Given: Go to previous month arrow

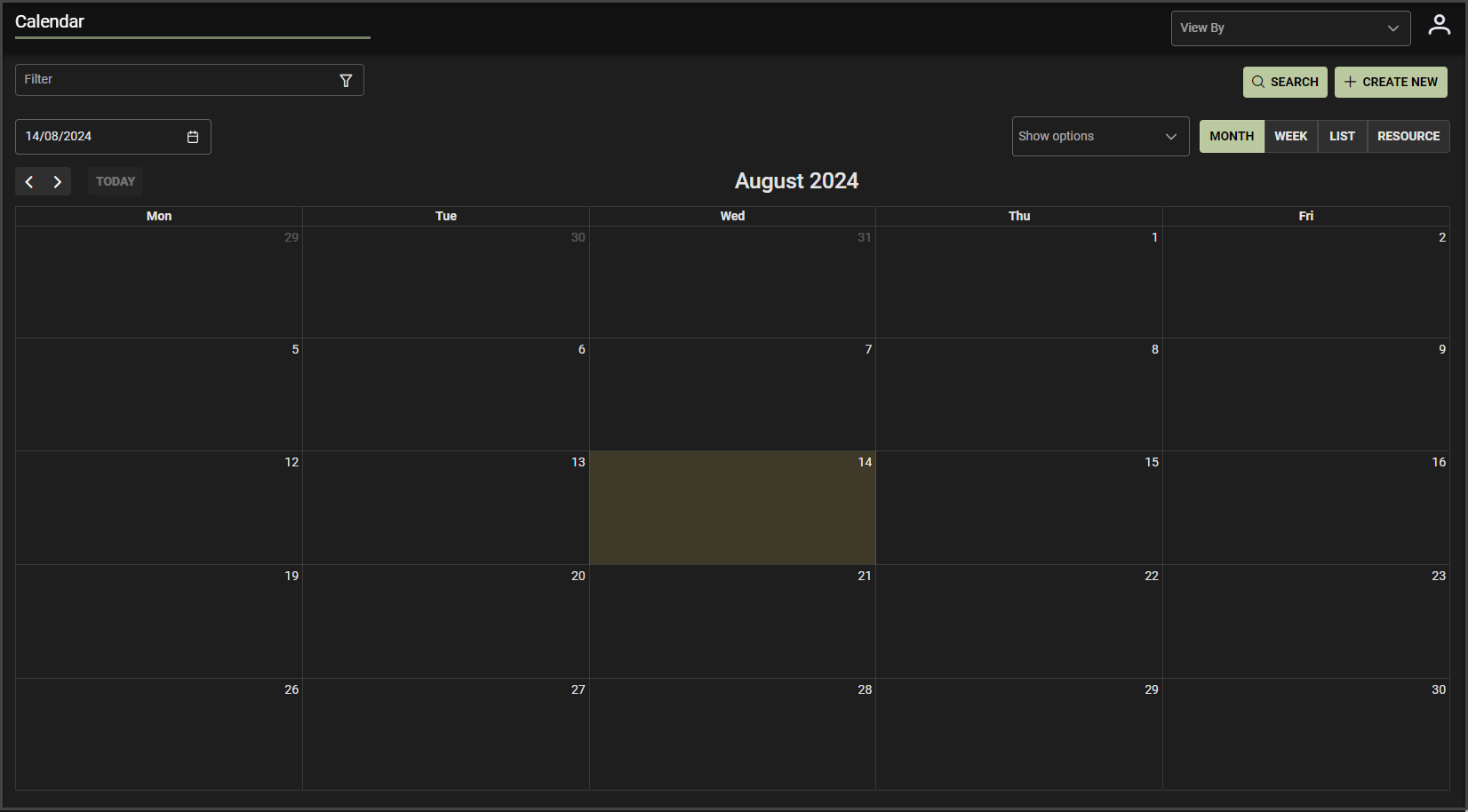Looking at the screenshot, I should click(29, 182).
